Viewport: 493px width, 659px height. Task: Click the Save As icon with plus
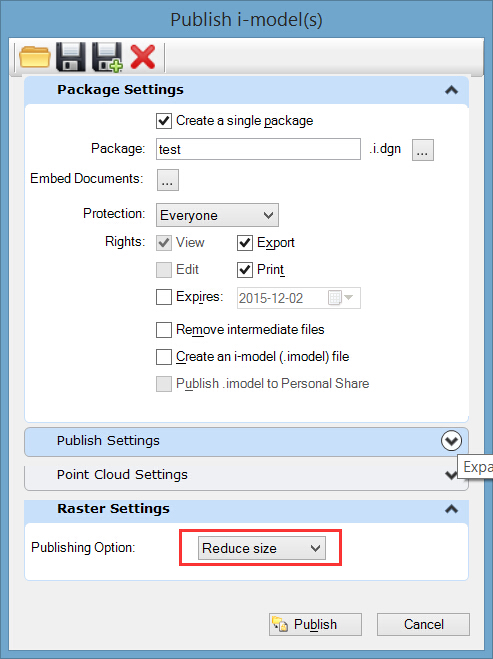coord(107,56)
